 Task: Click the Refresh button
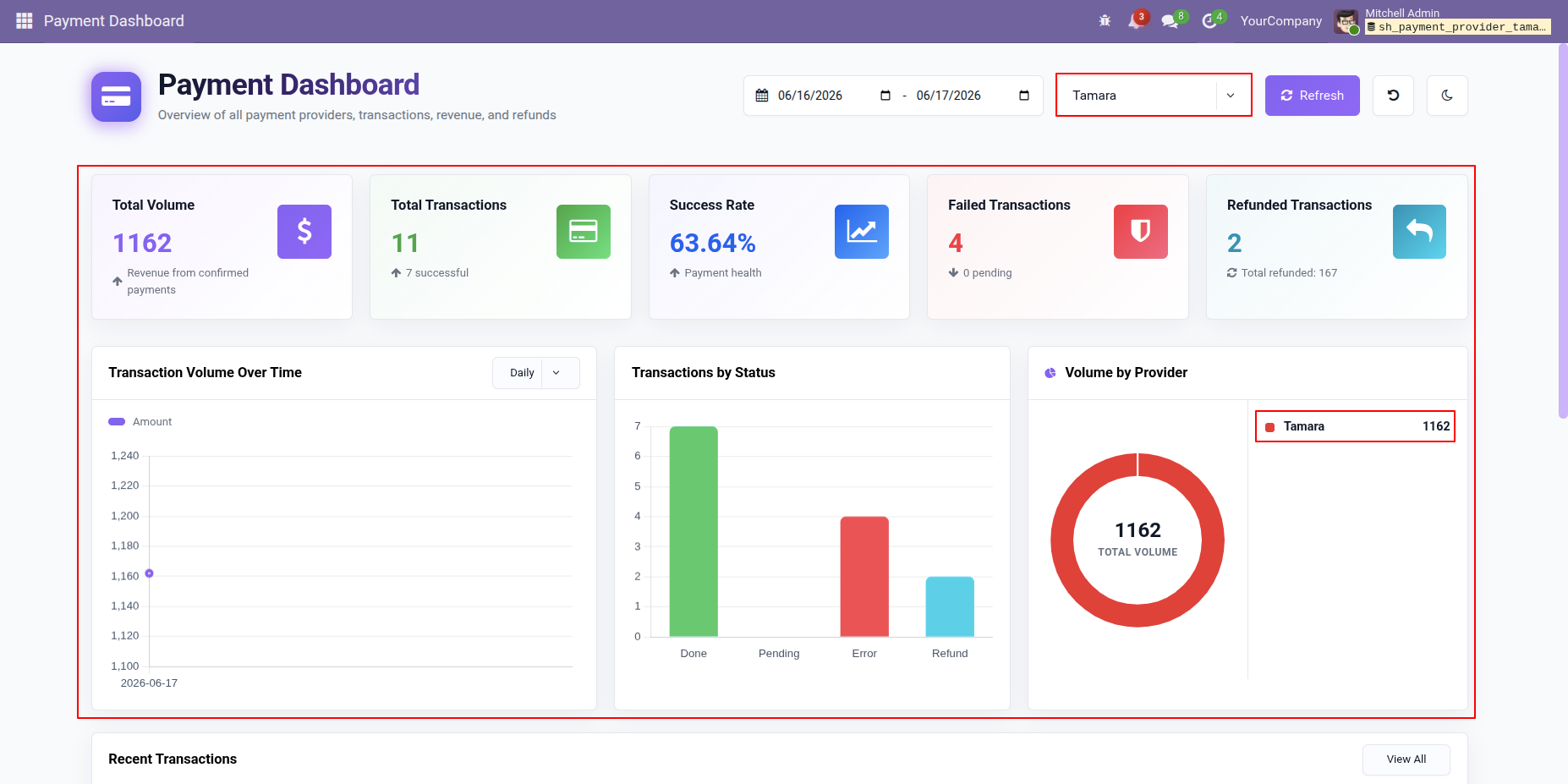pyautogui.click(x=1312, y=96)
